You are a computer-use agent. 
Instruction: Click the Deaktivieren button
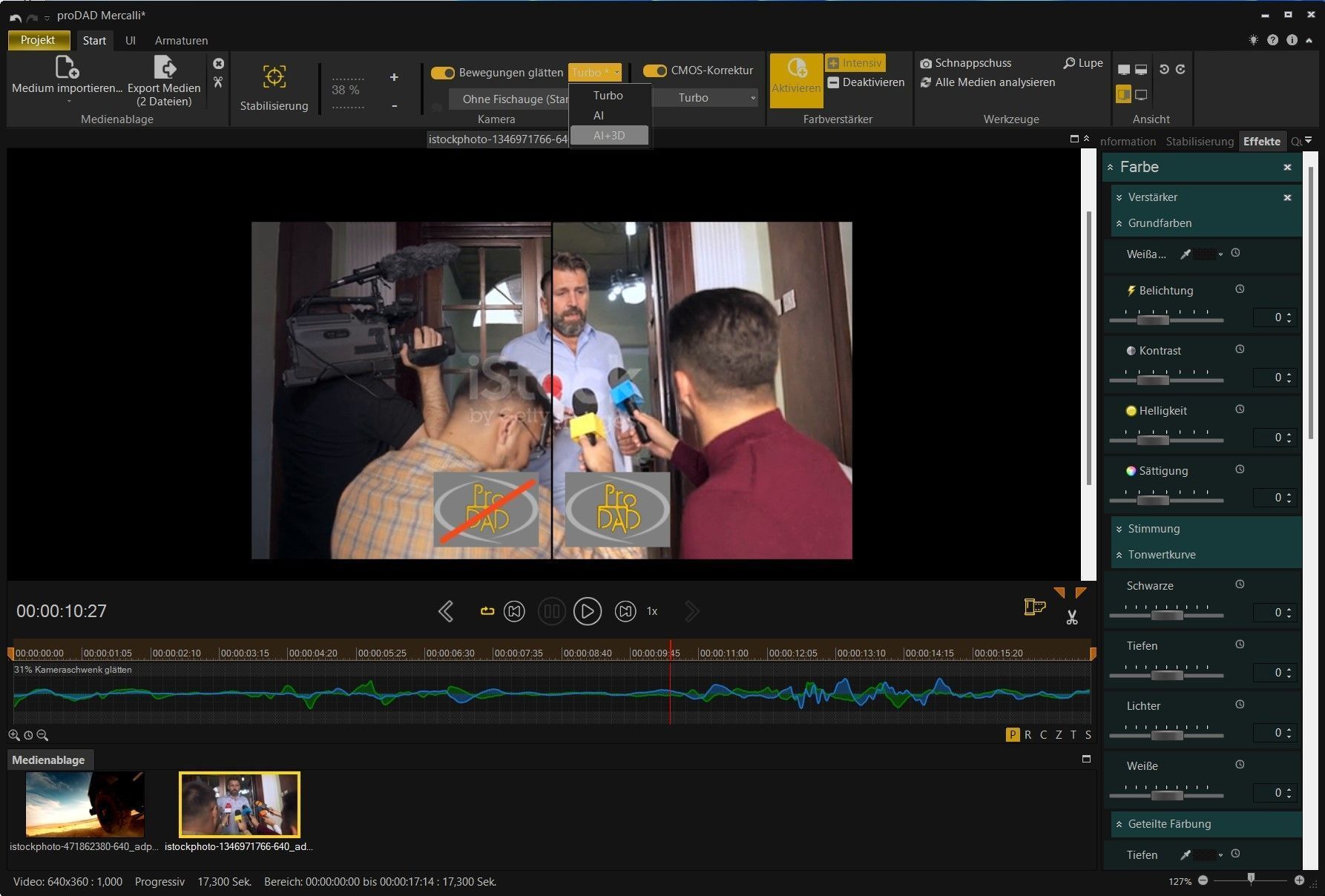pos(865,82)
